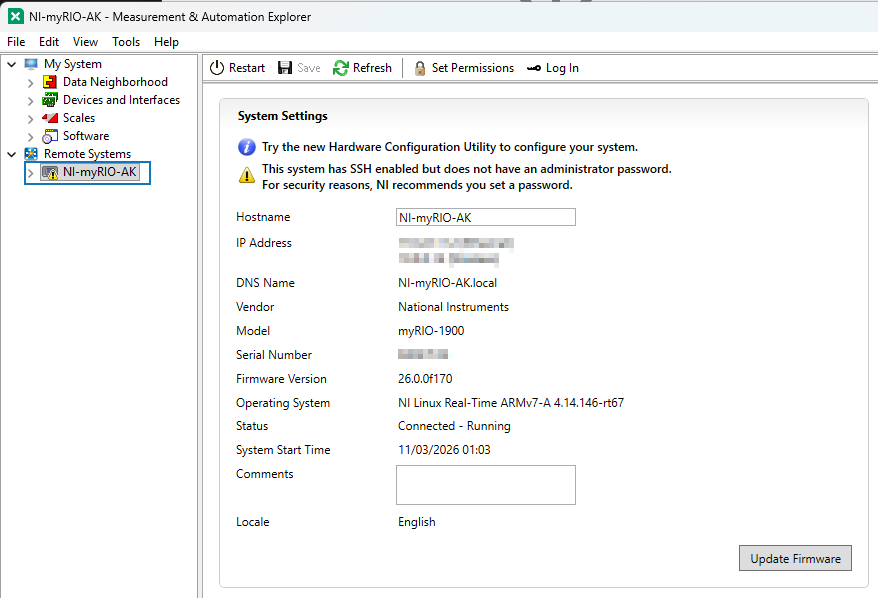Click the Update Firmware button
Image resolution: width=878 pixels, height=598 pixels.
tap(795, 559)
